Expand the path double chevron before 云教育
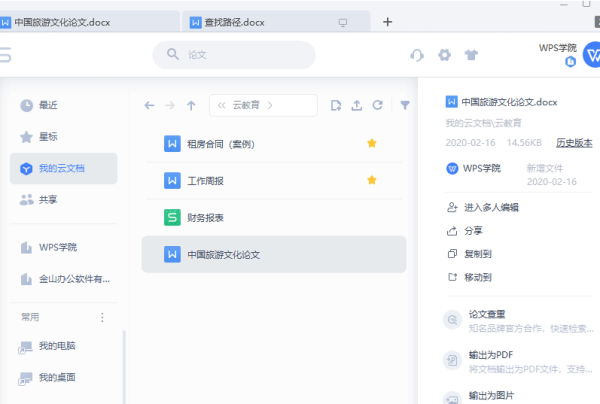Image resolution: width=600 pixels, height=404 pixels. [221, 105]
